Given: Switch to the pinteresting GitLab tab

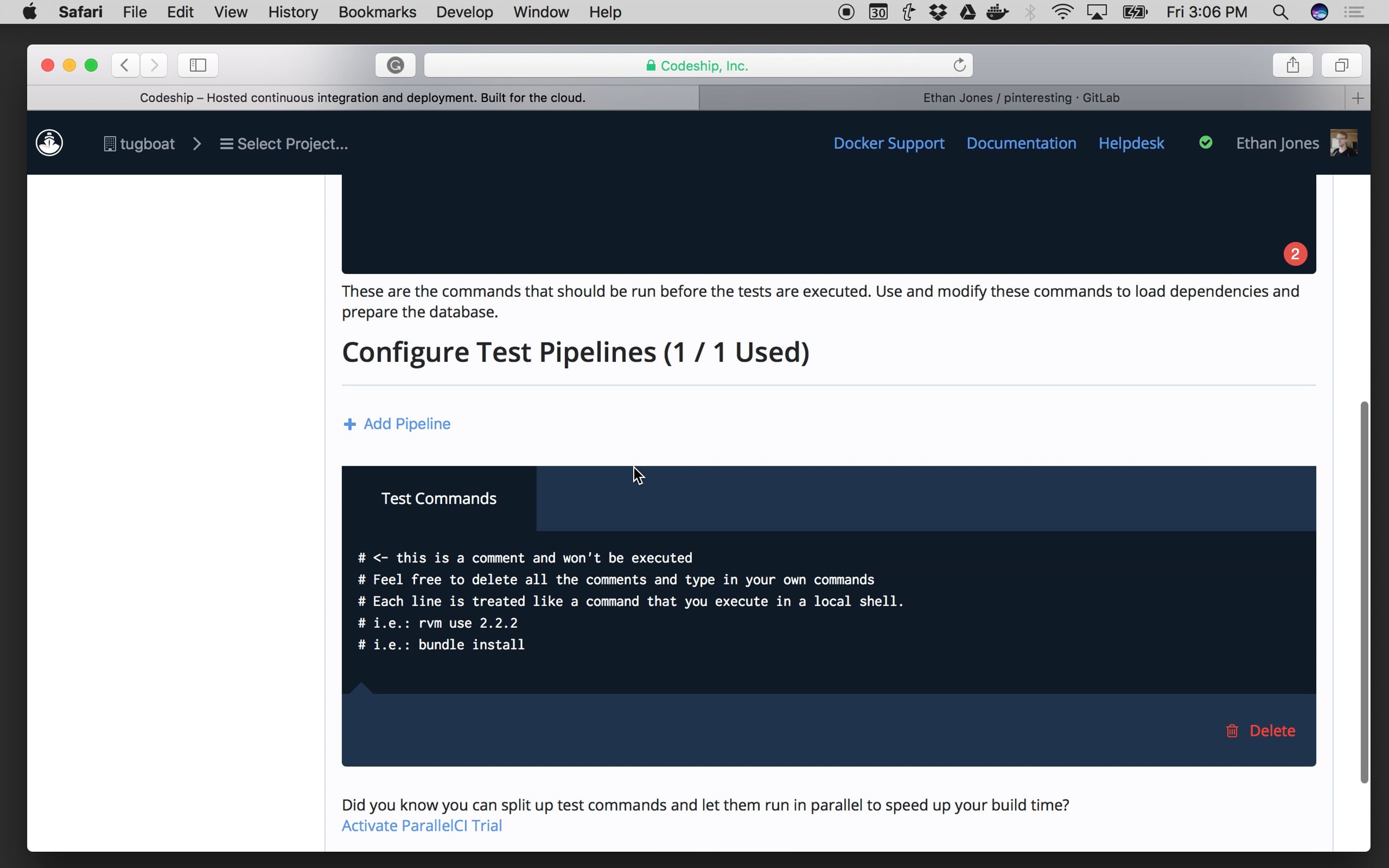Looking at the screenshot, I should click(1021, 98).
